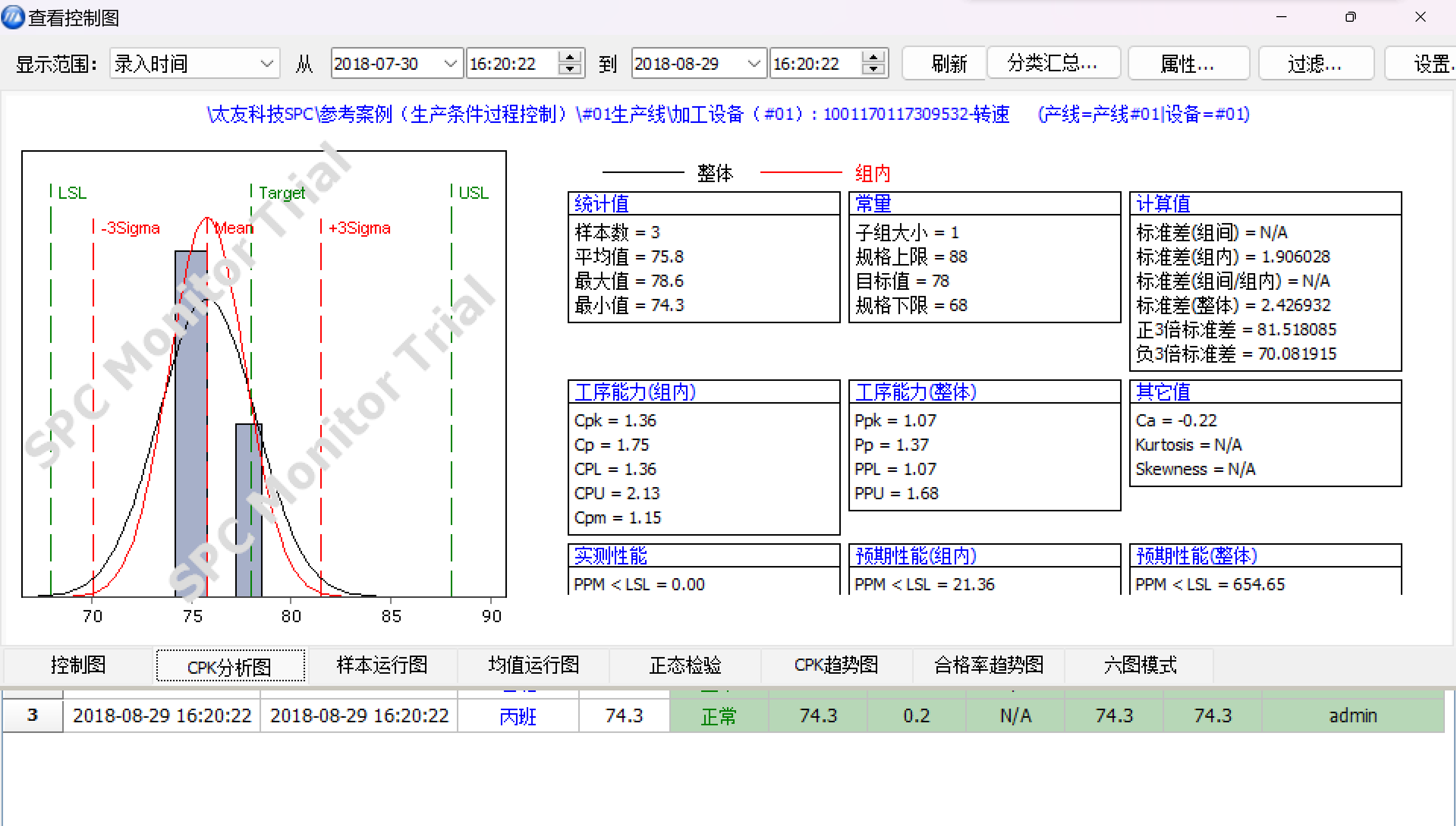Switch to the 控制图 tab
Screen dimensions: 1456x826
(x=78, y=665)
